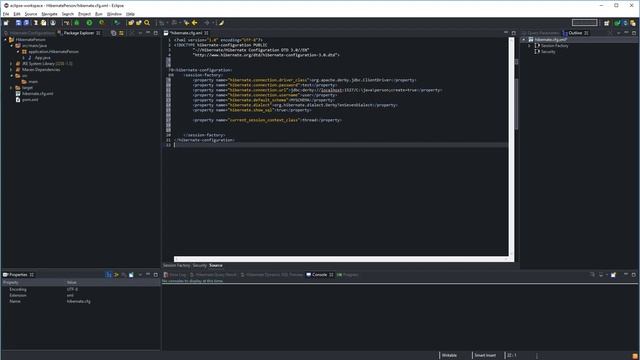Screen dimensions: 640x360
Task: Click the editor vertical scrollbar
Action: 511,147
